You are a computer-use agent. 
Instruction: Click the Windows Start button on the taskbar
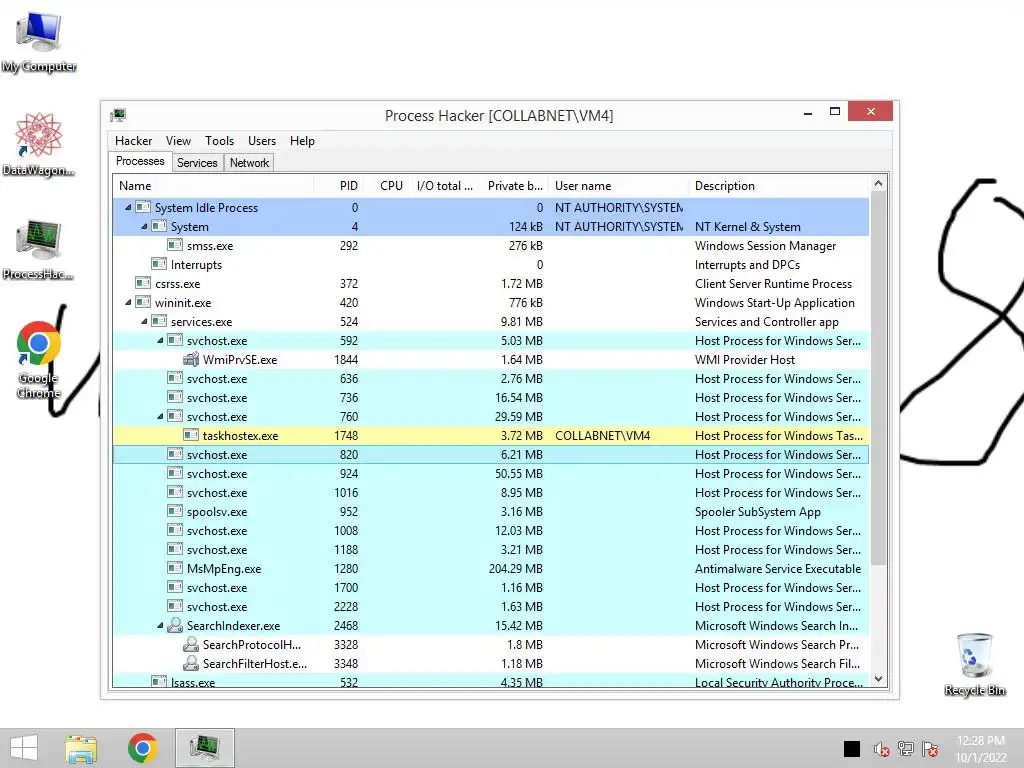pos(24,748)
